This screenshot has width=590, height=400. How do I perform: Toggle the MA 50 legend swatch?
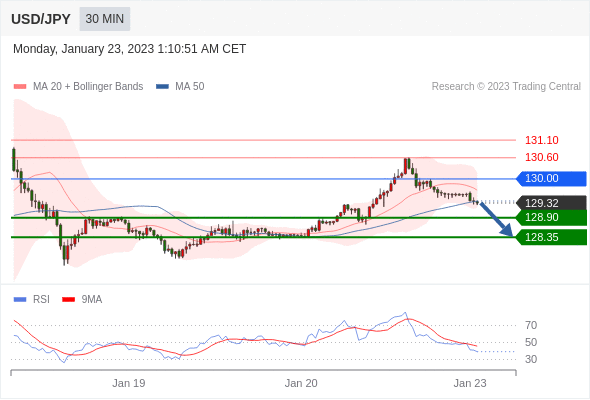[162, 87]
